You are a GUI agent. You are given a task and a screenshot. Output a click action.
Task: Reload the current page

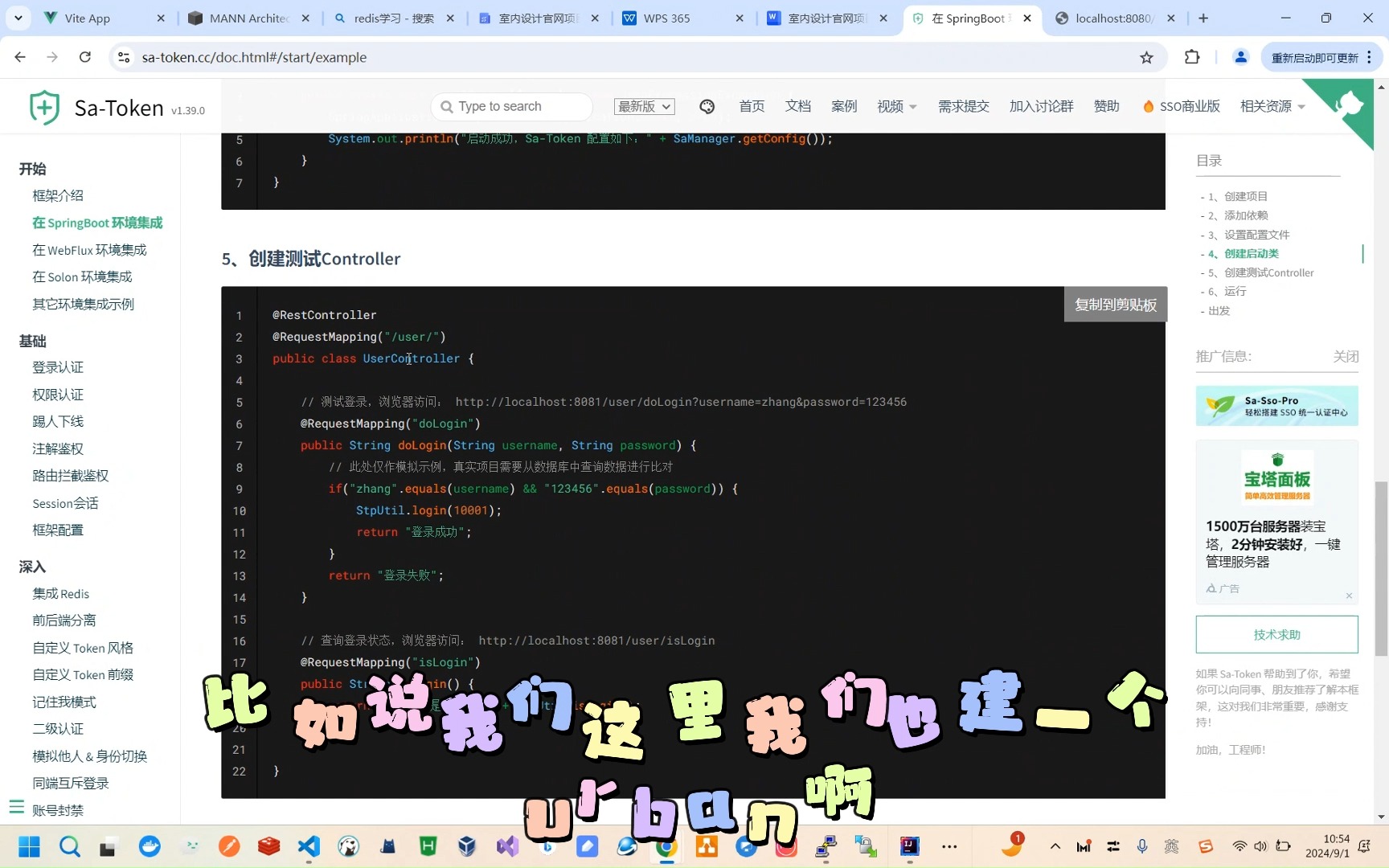pos(85,57)
